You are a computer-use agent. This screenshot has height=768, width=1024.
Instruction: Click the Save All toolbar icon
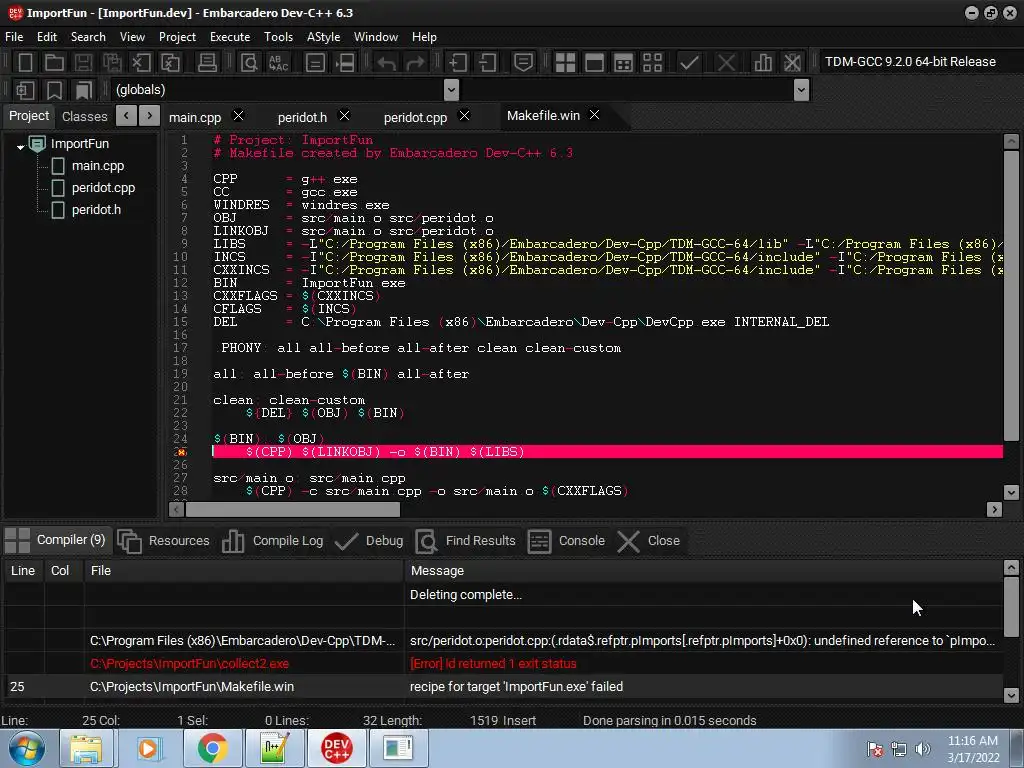[x=112, y=63]
